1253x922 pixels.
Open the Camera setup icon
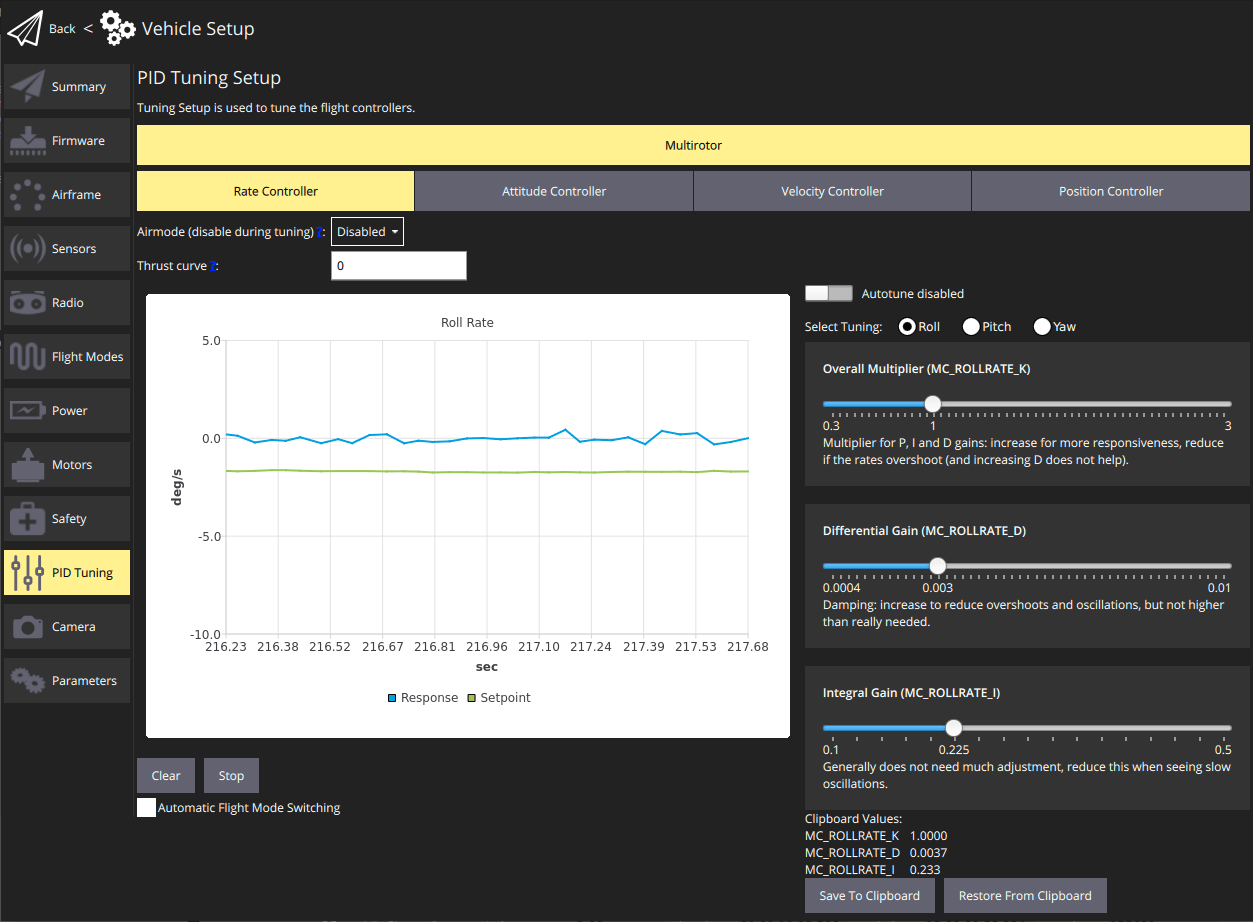(x=28, y=627)
